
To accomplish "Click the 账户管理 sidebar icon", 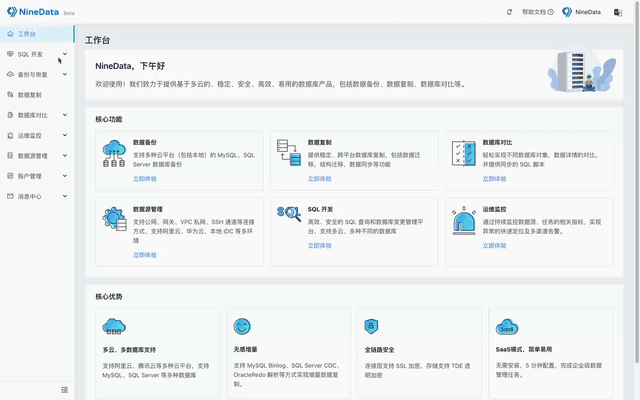I will coord(10,176).
